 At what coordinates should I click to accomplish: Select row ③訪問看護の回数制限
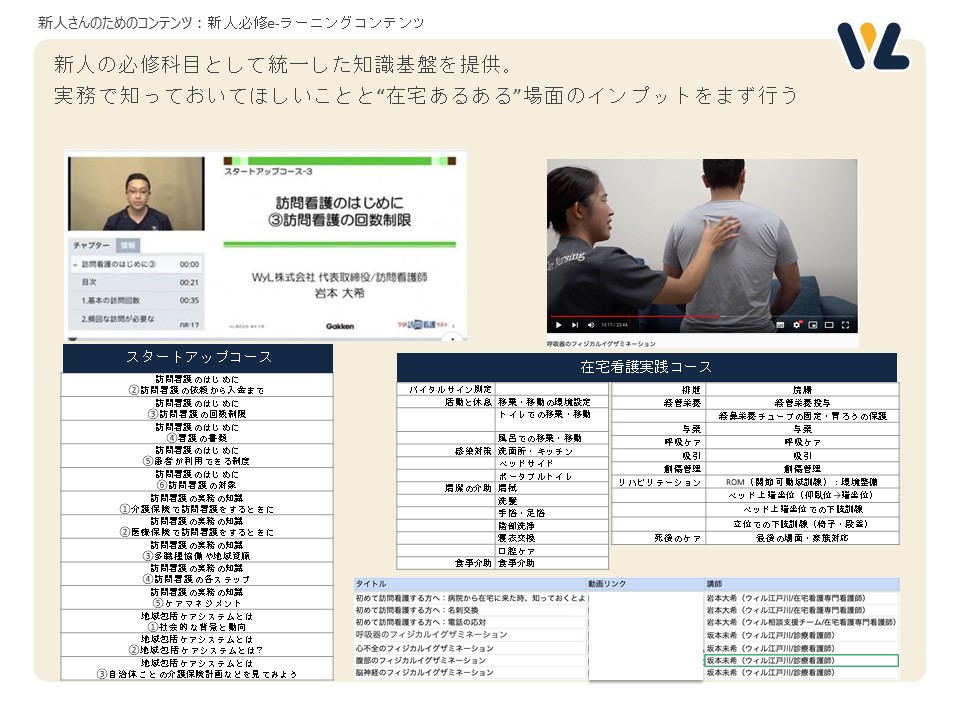click(x=197, y=409)
